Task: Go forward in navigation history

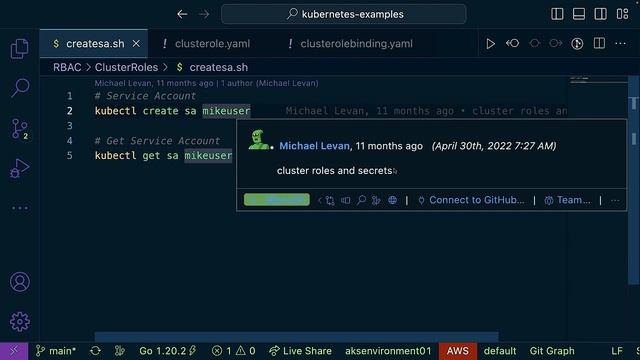Action: coord(204,14)
